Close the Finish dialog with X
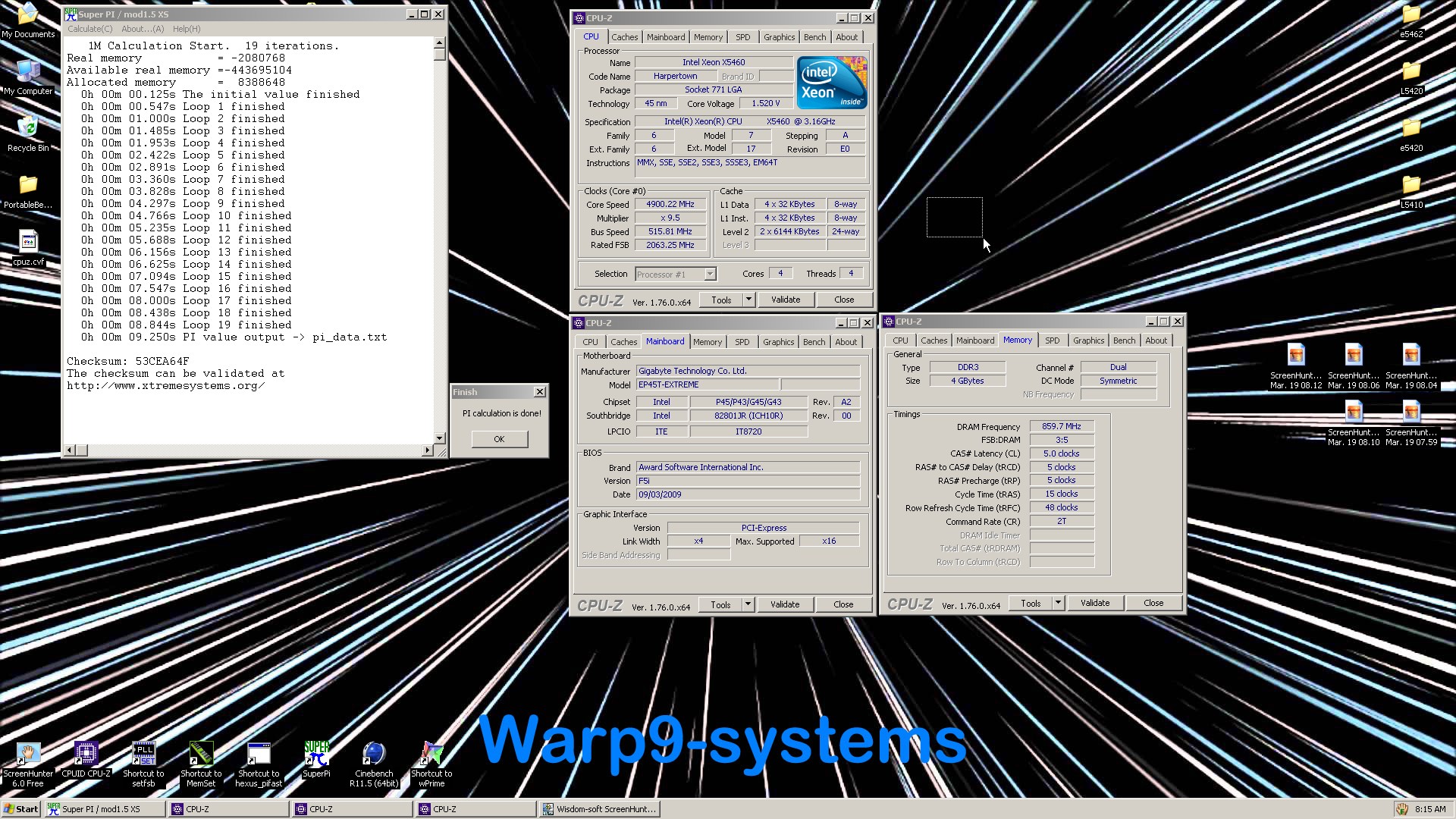 click(540, 392)
